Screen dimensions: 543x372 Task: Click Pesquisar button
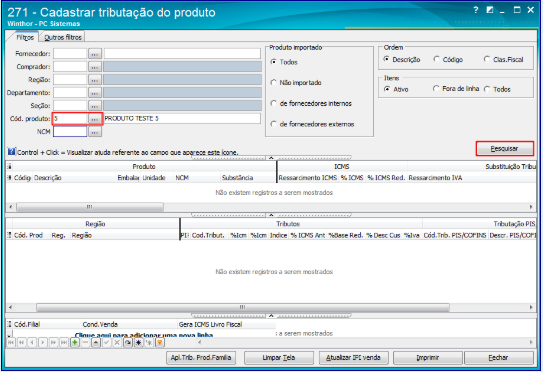[505, 149]
